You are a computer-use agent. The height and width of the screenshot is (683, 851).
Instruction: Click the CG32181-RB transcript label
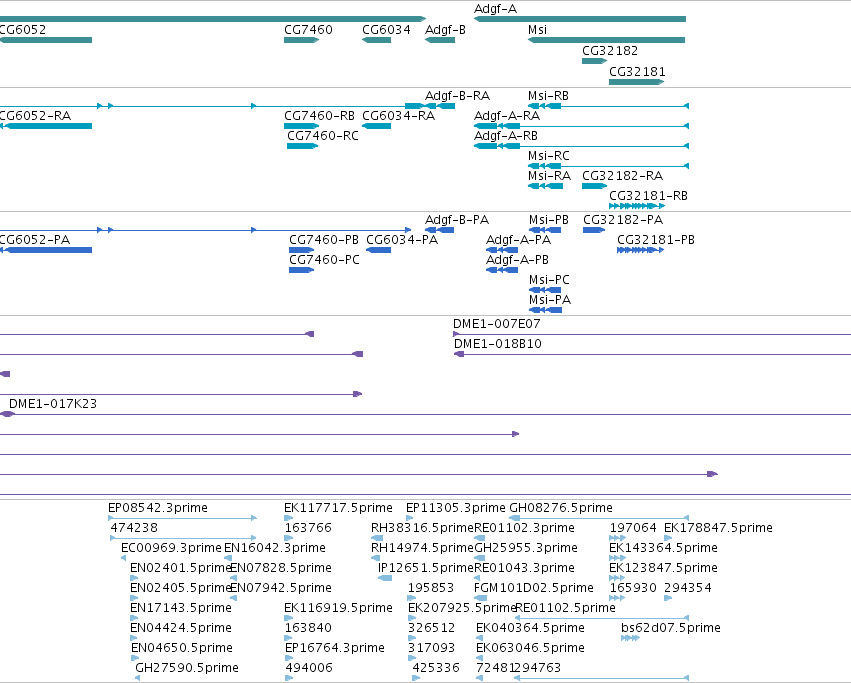click(649, 197)
